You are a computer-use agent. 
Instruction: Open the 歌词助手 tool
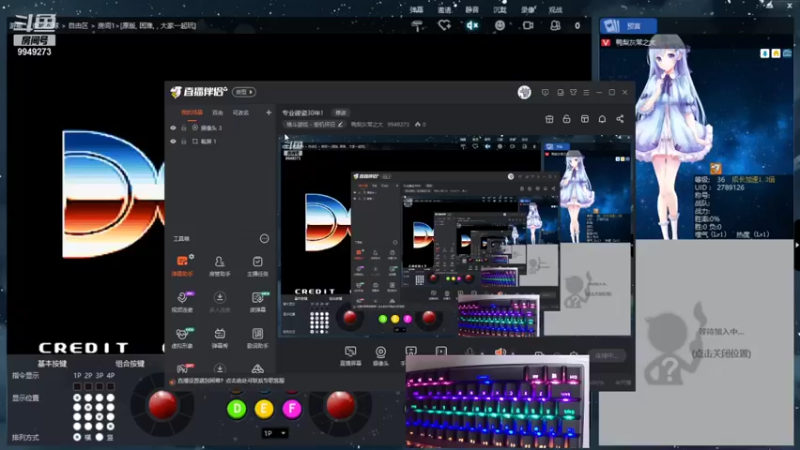point(257,338)
